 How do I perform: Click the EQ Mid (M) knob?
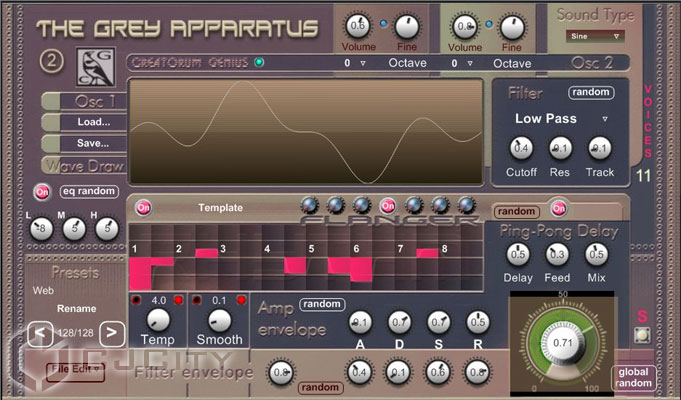[74, 228]
